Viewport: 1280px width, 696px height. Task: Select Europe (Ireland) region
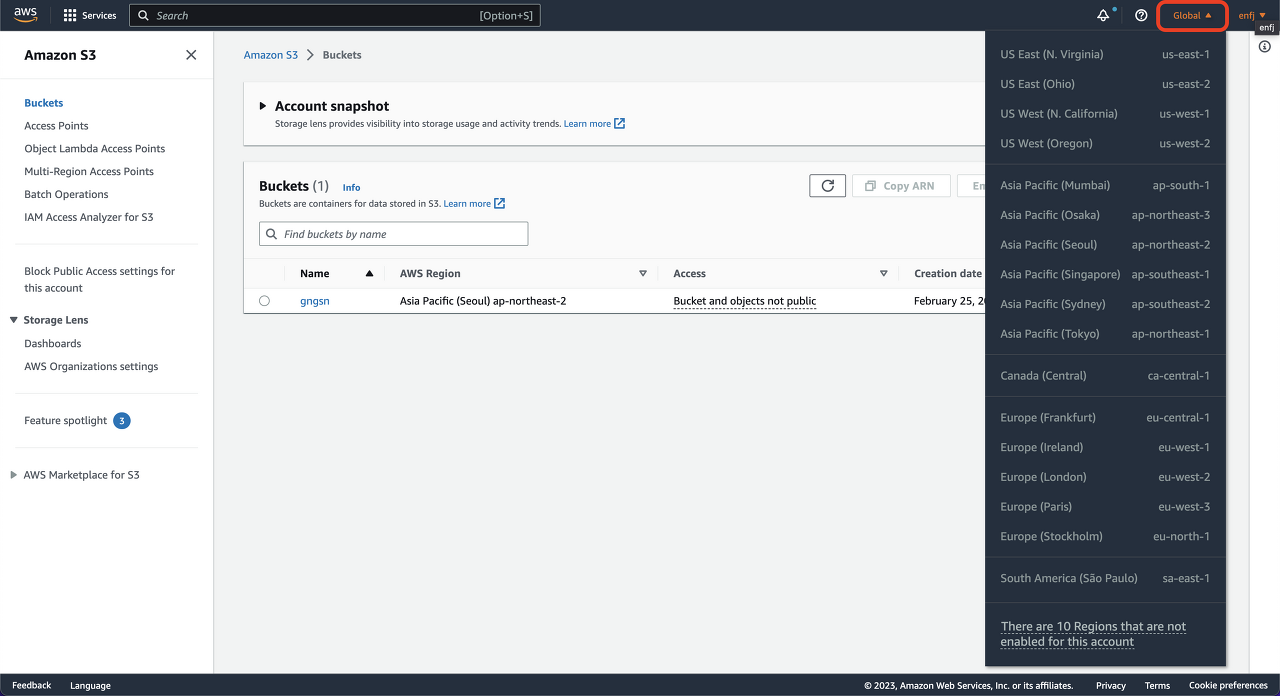[1105, 448]
